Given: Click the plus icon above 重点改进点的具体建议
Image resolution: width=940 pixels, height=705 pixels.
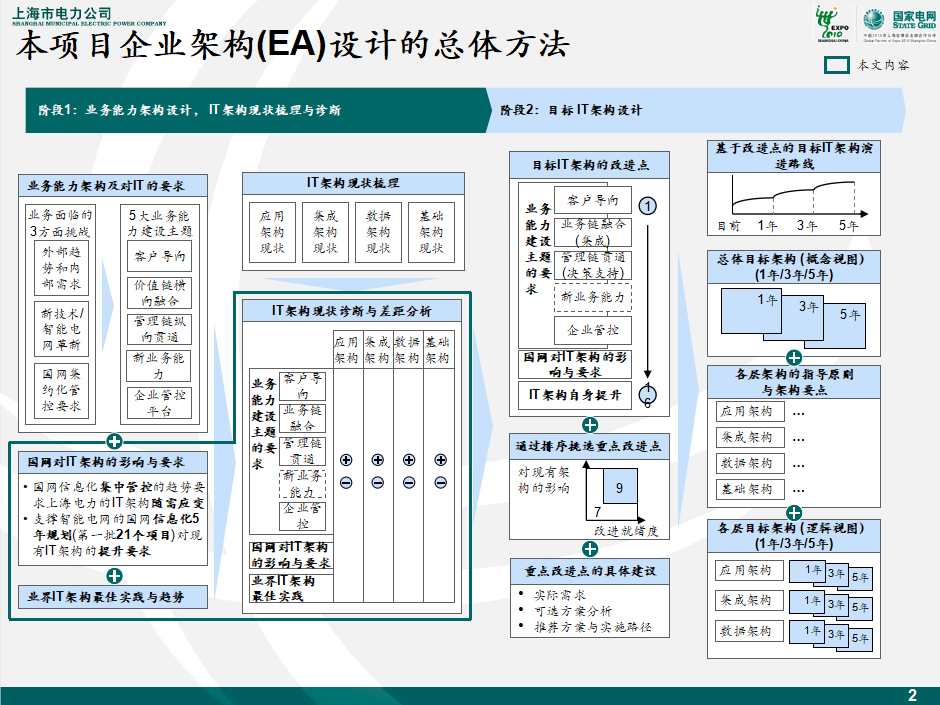Looking at the screenshot, I should (x=590, y=549).
